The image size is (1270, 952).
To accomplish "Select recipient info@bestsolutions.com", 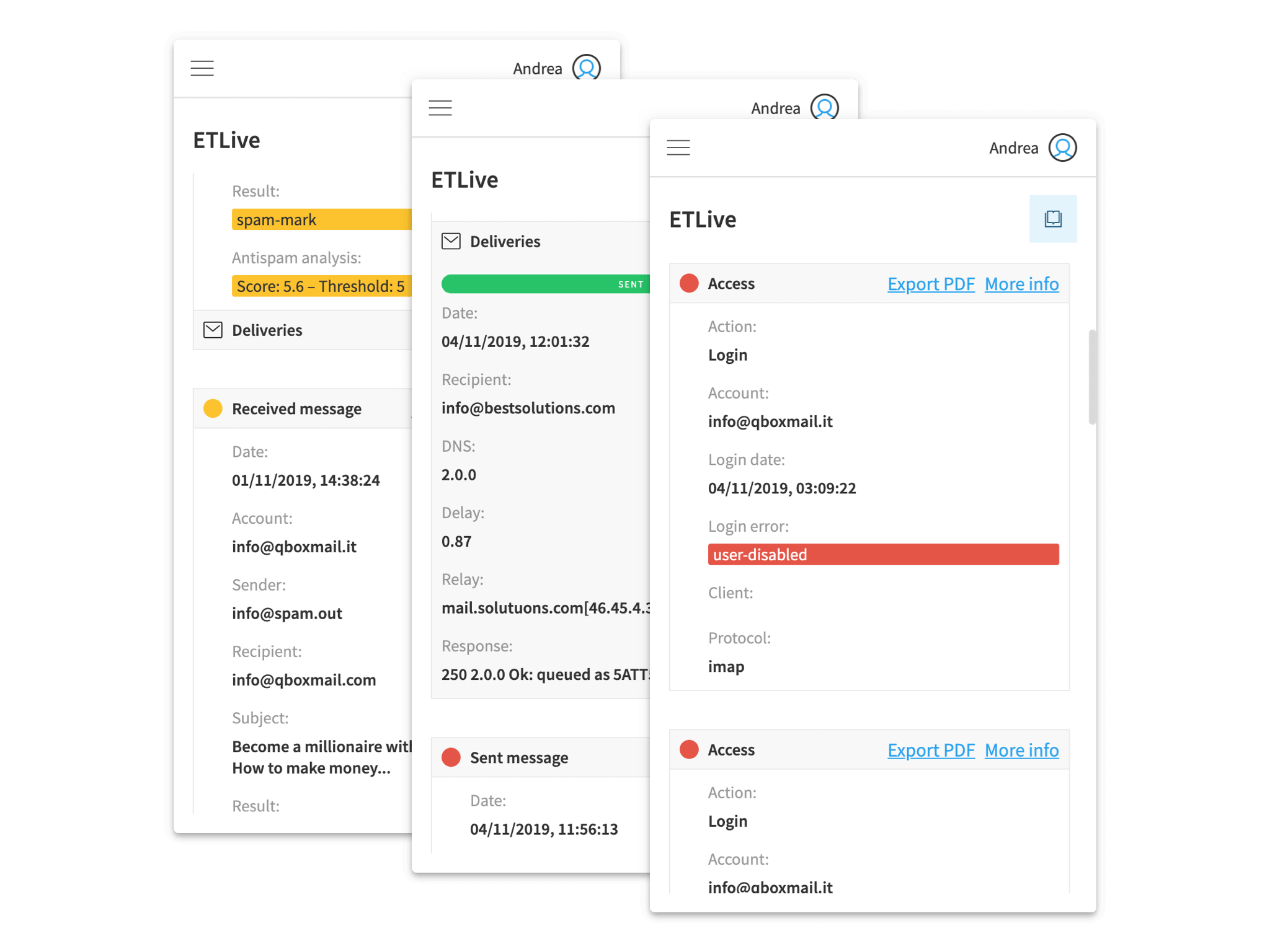I will [x=528, y=408].
